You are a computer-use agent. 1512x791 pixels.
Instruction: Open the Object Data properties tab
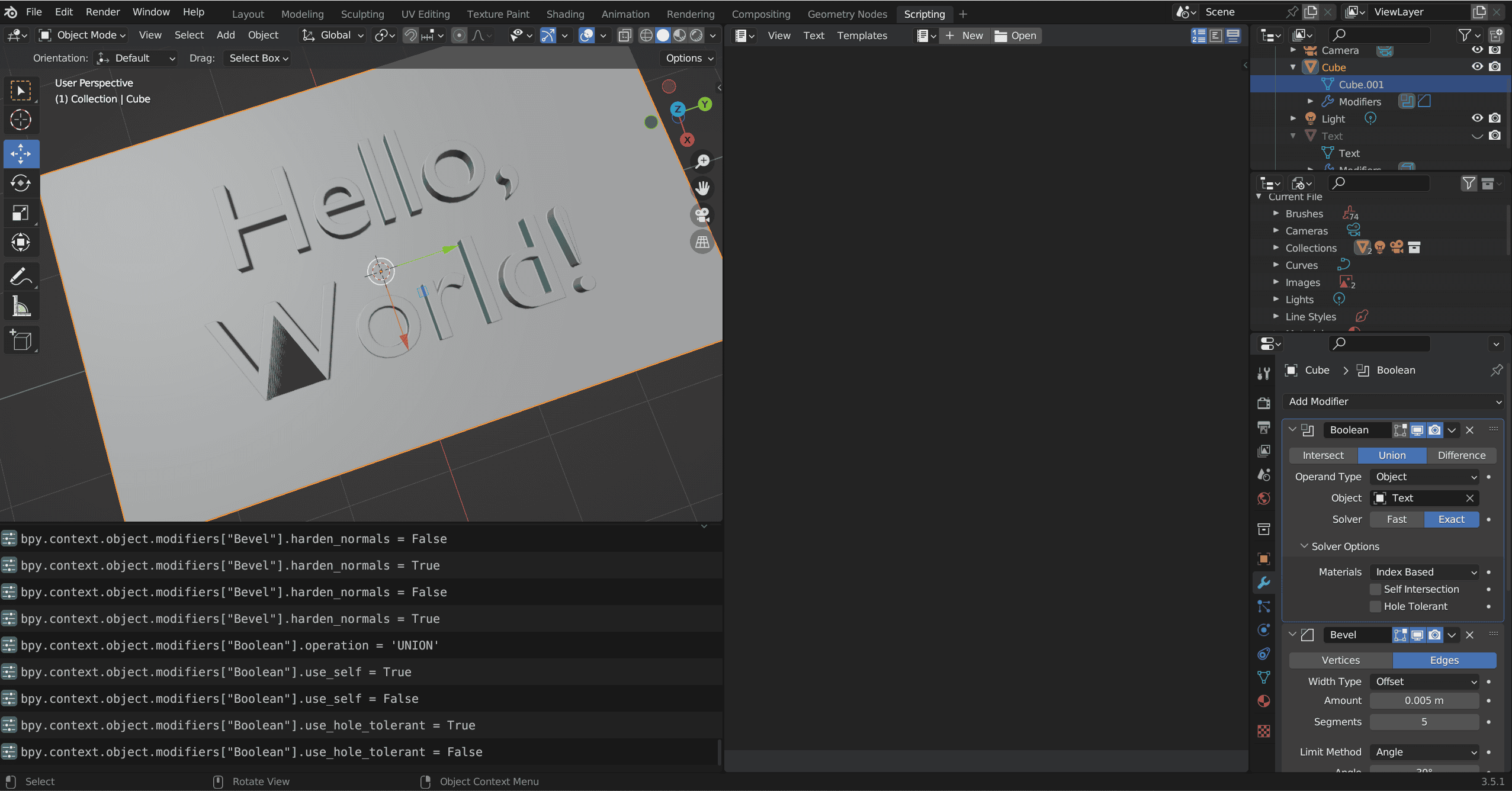[1264, 677]
